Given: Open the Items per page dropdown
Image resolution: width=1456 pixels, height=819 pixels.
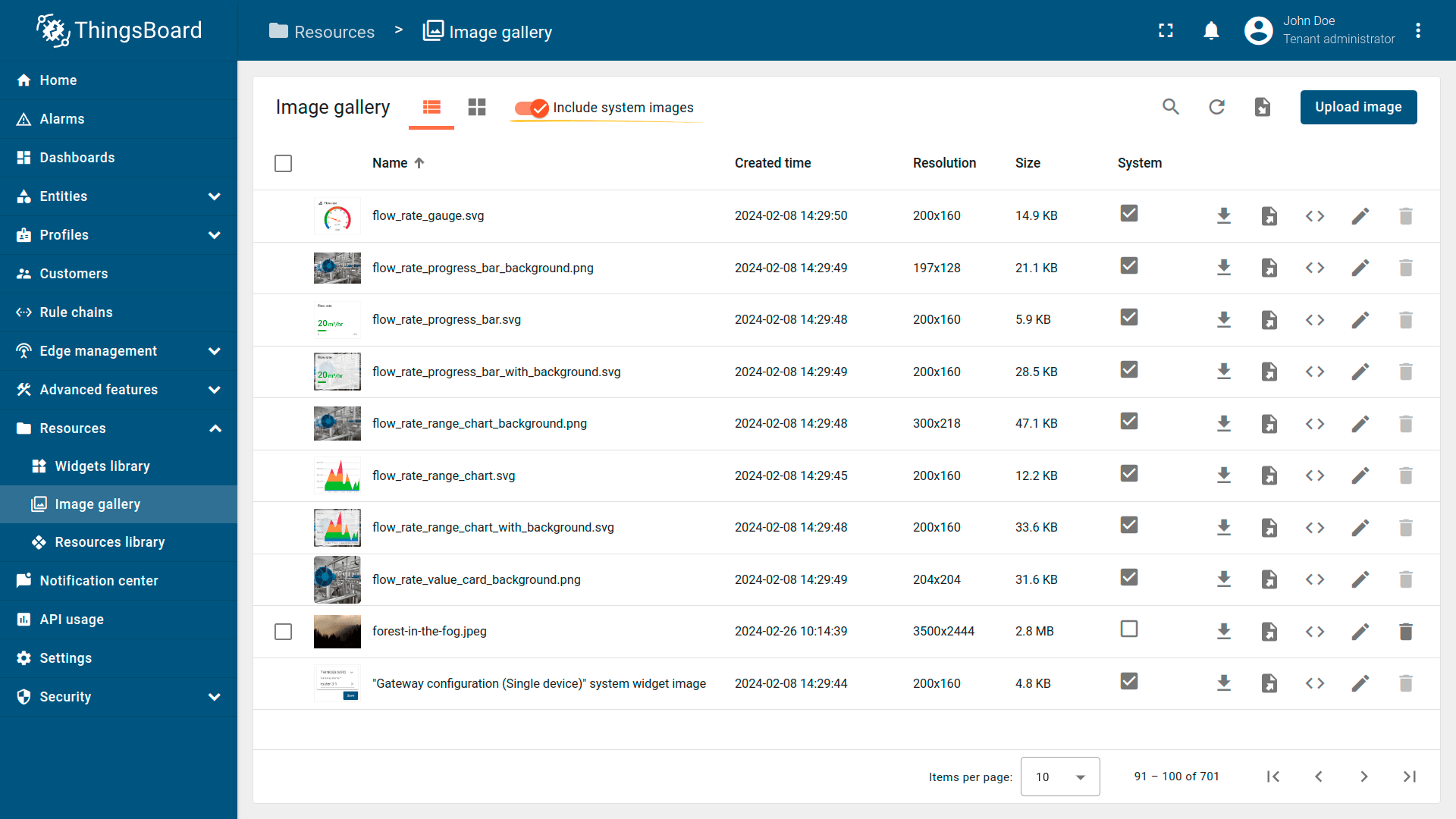Looking at the screenshot, I should pos(1059,777).
